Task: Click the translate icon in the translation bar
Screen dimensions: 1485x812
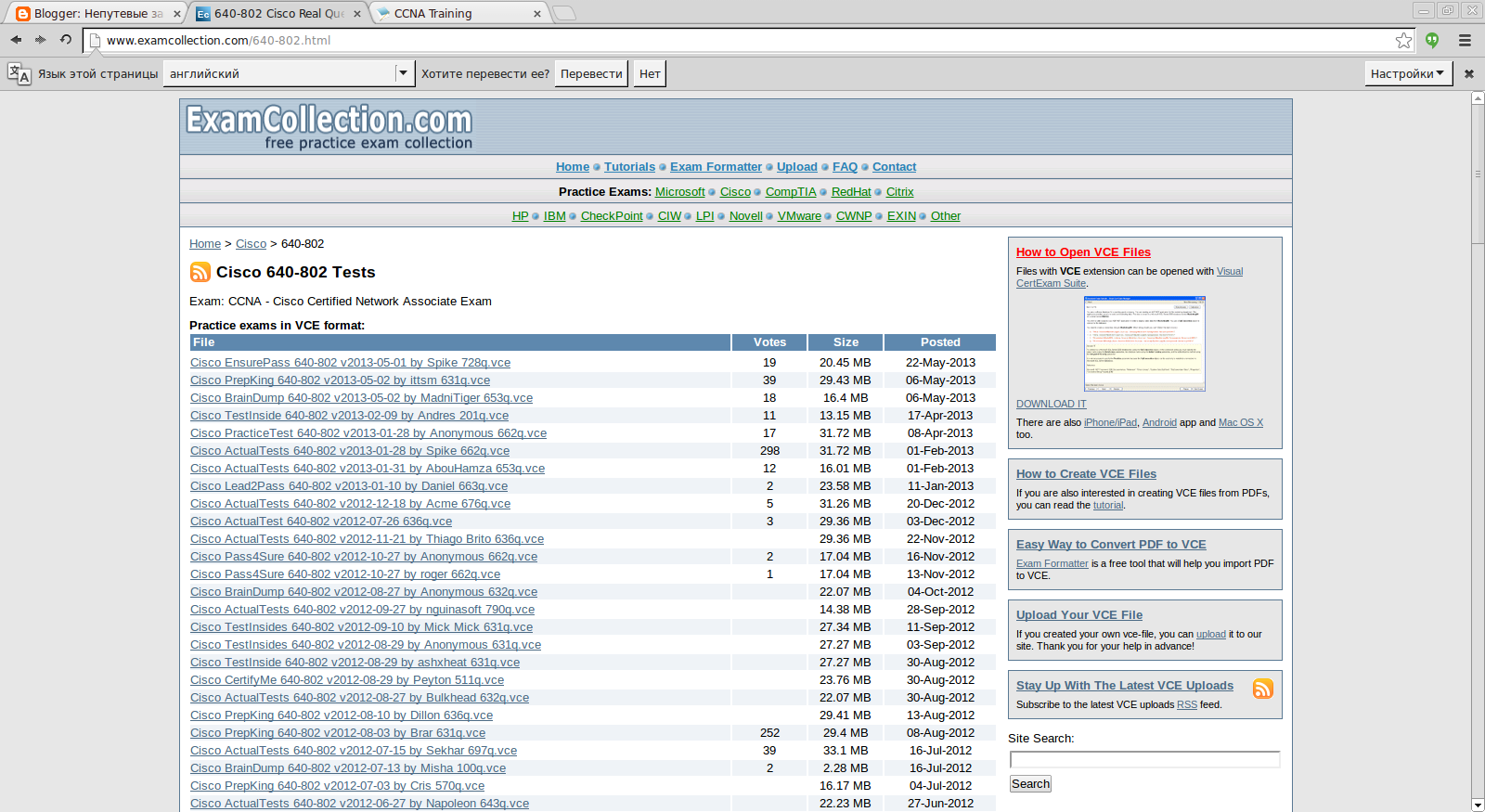Action: point(19,73)
